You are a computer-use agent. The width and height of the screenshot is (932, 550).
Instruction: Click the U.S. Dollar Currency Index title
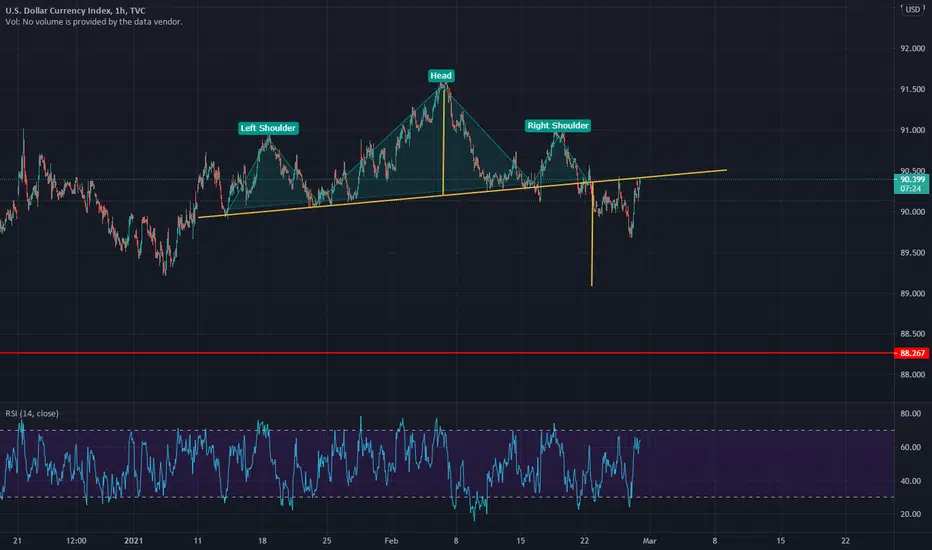click(75, 10)
